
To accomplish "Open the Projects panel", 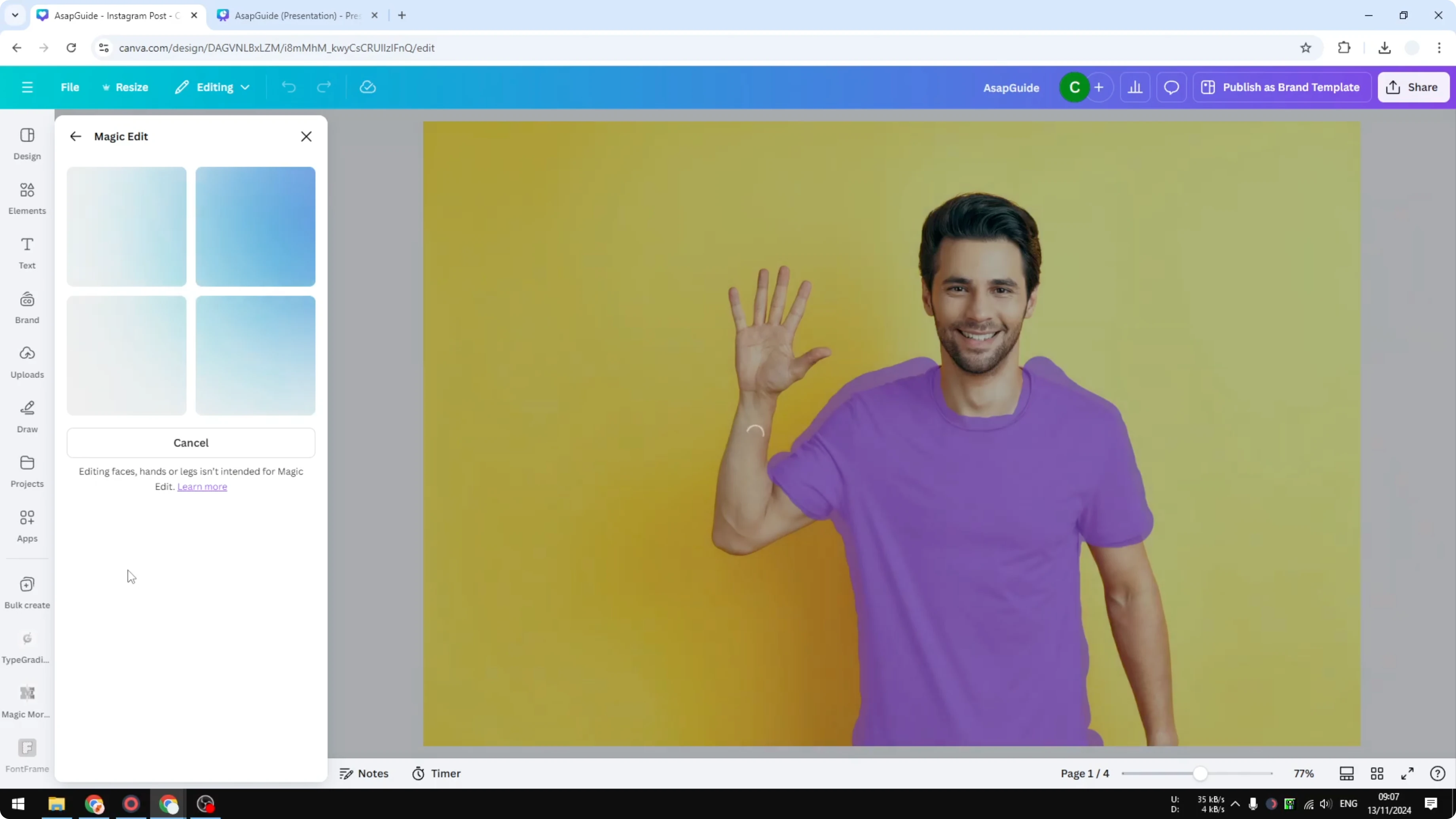I will pos(27,471).
